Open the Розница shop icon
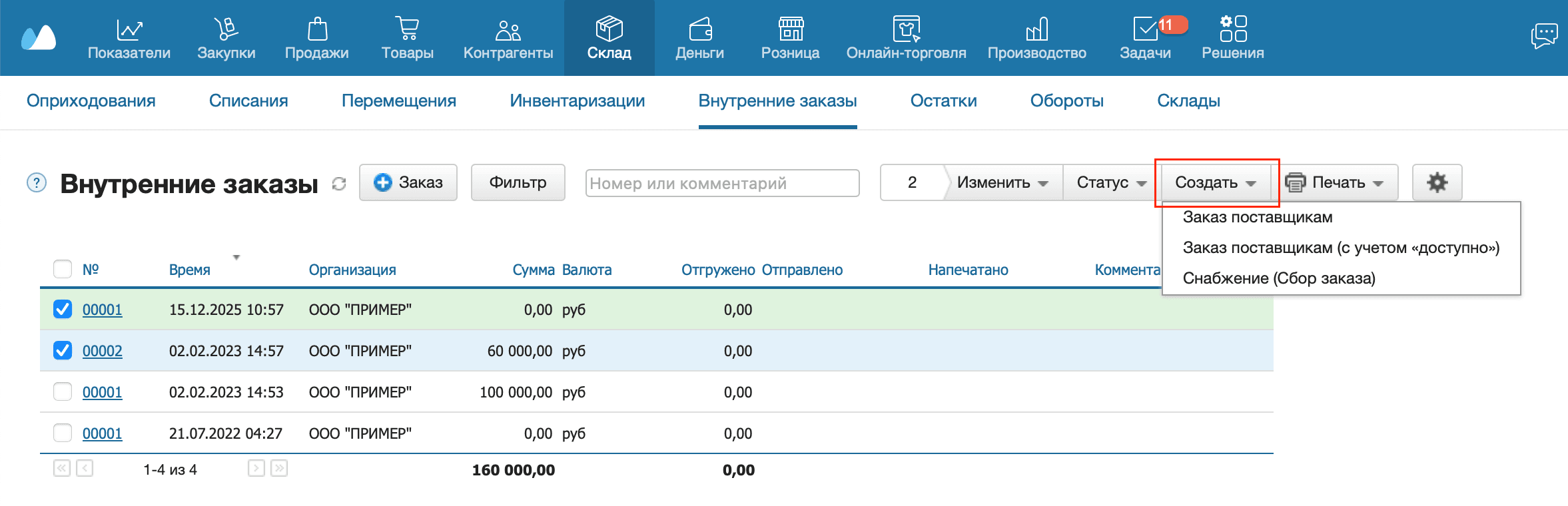 click(x=791, y=29)
